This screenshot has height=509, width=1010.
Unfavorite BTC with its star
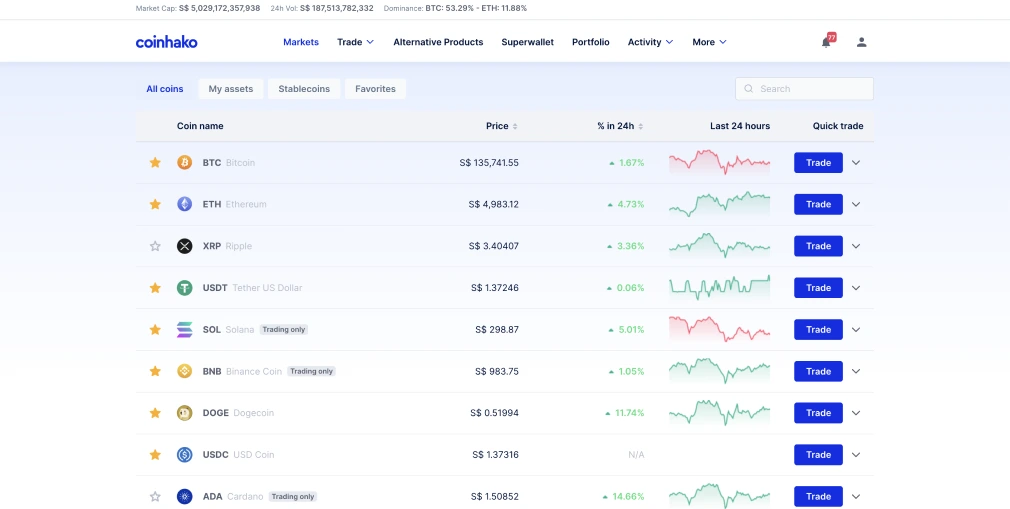coord(155,162)
